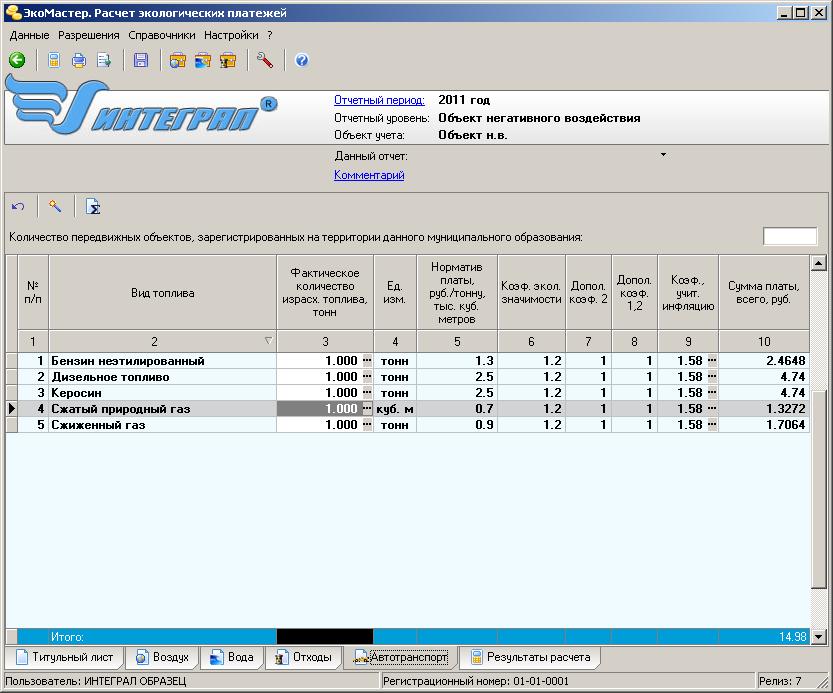Click the vehicle count input field
The height and width of the screenshot is (693, 833).
click(x=790, y=237)
